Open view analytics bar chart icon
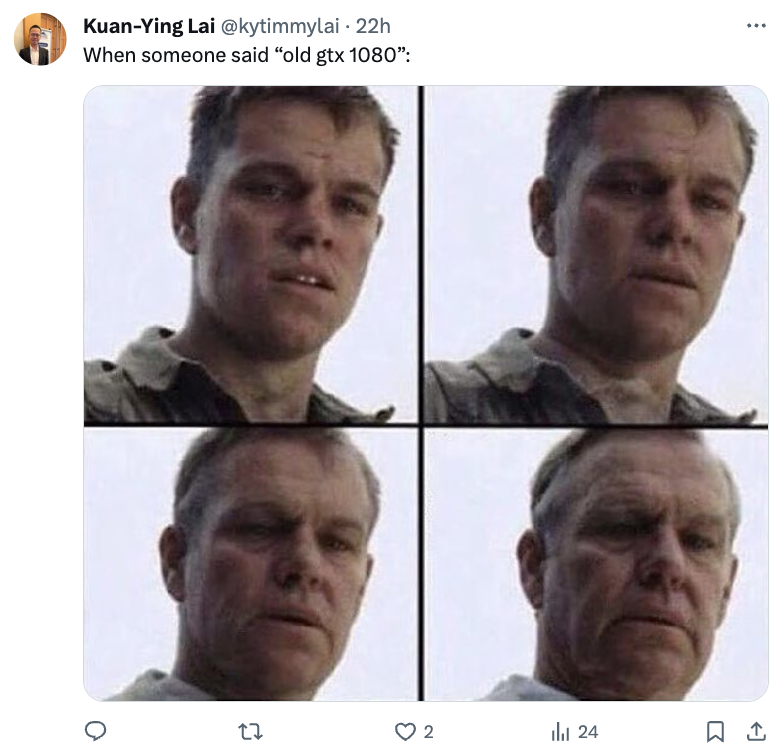The height and width of the screenshot is (750, 782). tap(561, 732)
